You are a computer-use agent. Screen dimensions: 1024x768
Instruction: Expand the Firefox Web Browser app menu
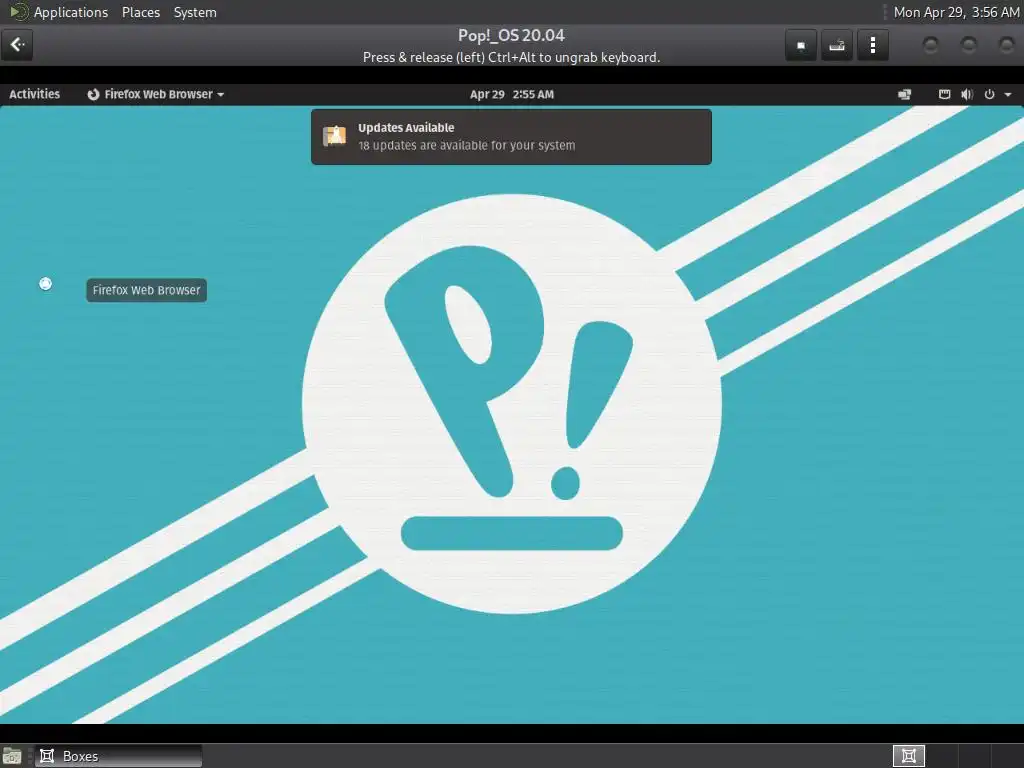156,94
